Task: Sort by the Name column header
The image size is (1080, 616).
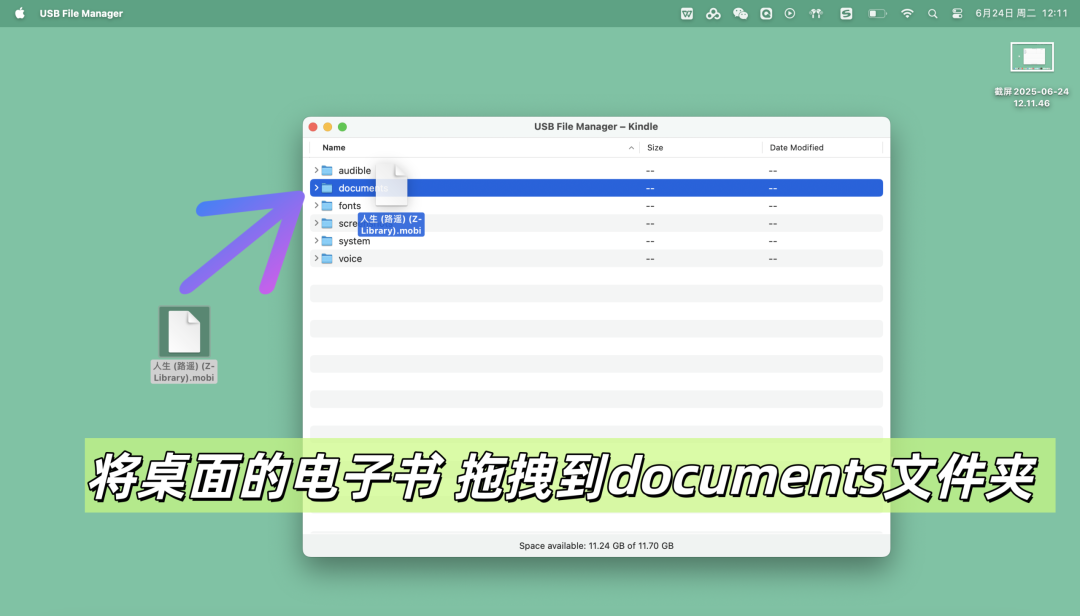Action: click(334, 148)
